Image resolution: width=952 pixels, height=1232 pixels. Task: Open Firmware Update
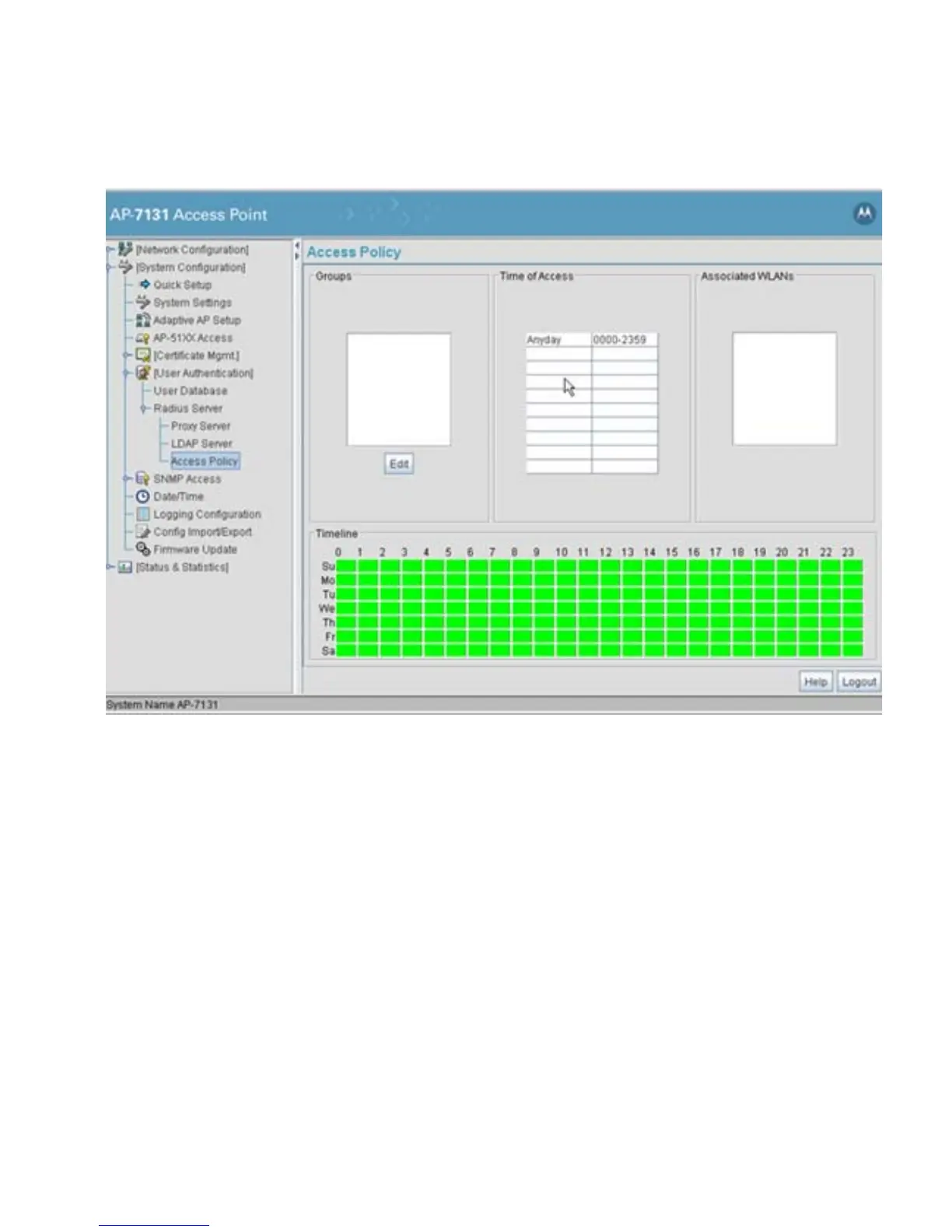195,549
